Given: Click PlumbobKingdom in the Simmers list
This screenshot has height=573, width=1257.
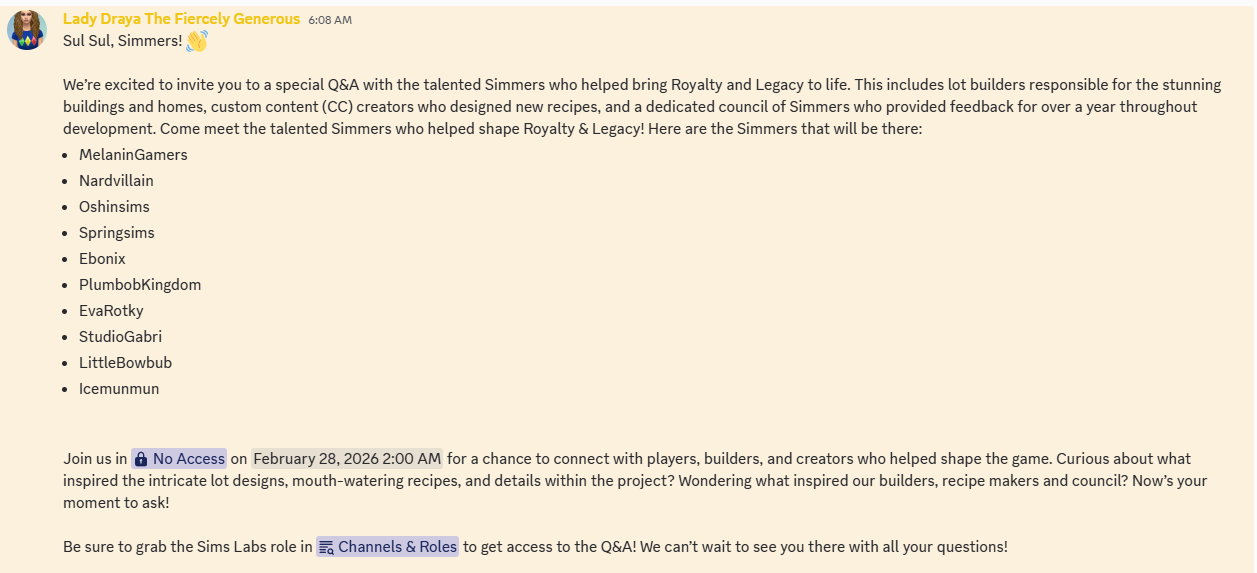Looking at the screenshot, I should (x=140, y=285).
